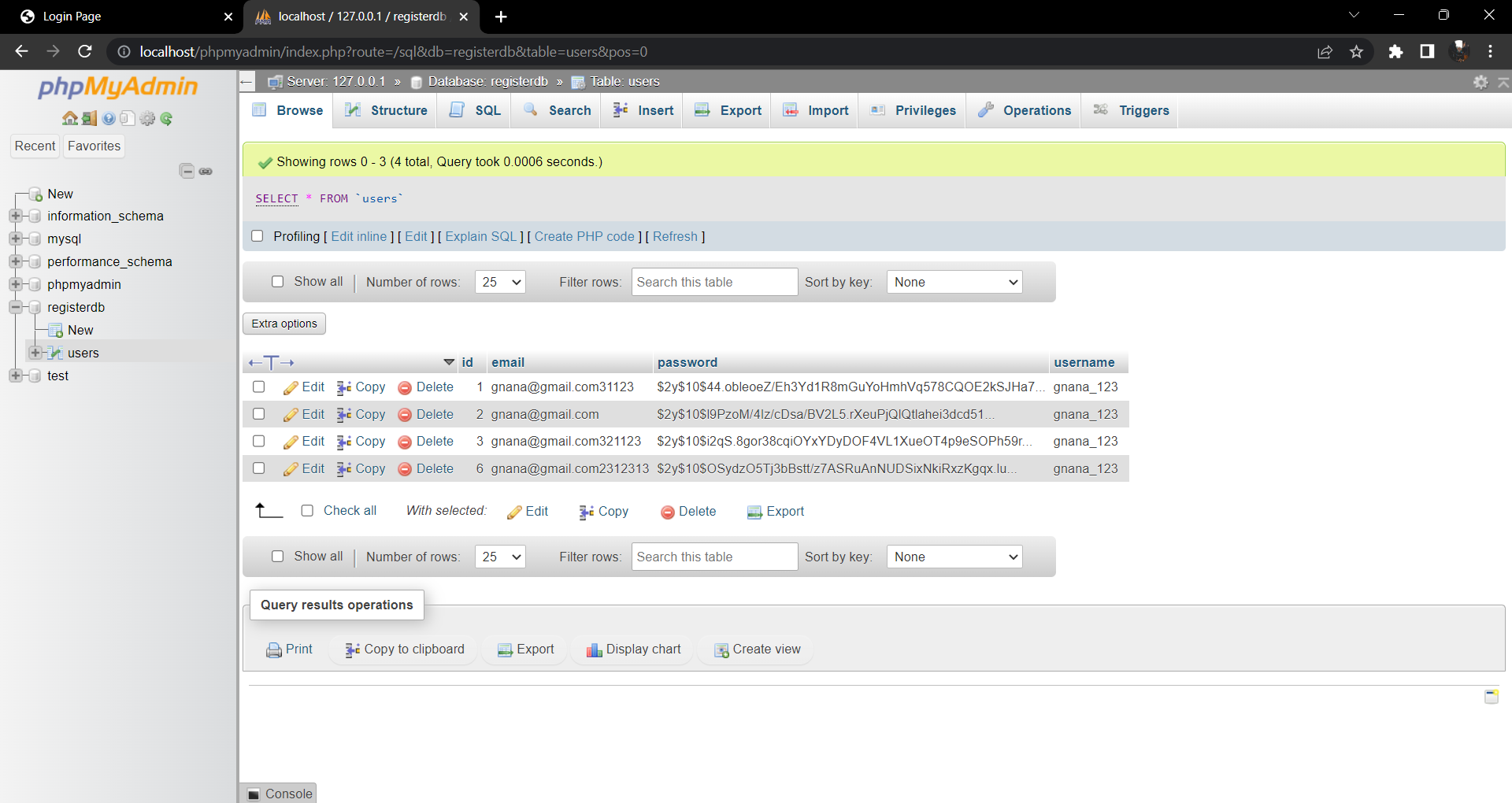The width and height of the screenshot is (1512, 803).
Task: Tick upper Show all checkbox
Action: (277, 282)
